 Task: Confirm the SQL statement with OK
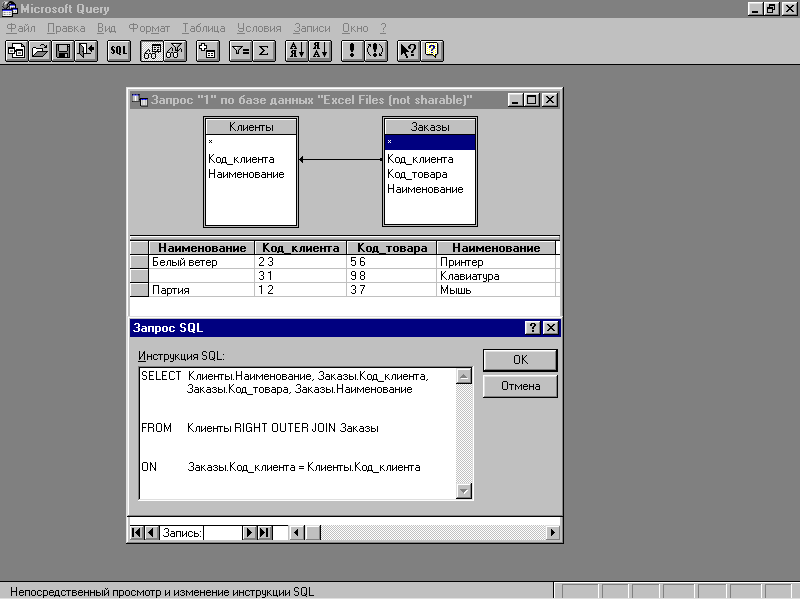coord(520,360)
